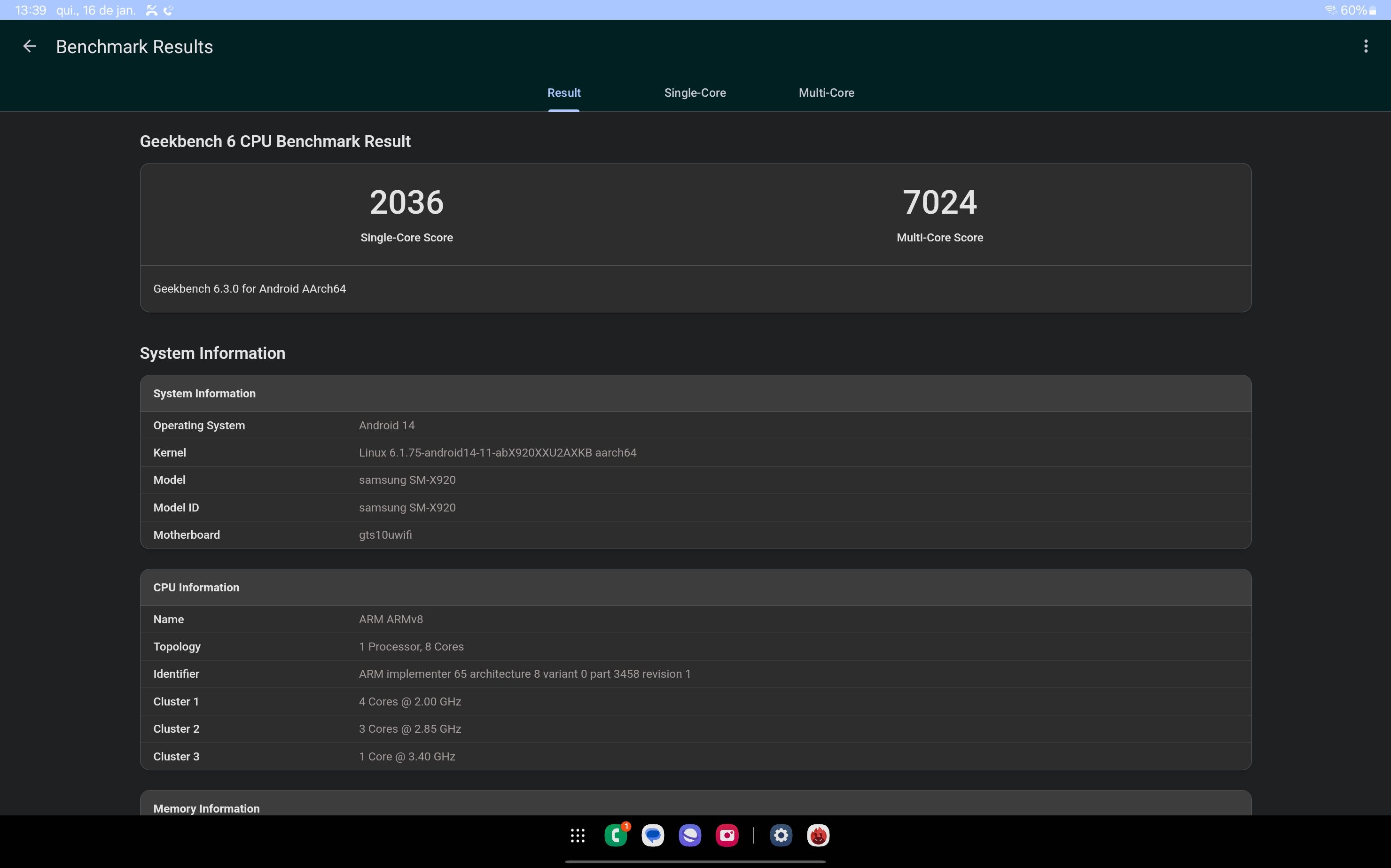1391x868 pixels.
Task: Tap the Geekbench 6.3.0 version text
Action: pos(249,289)
